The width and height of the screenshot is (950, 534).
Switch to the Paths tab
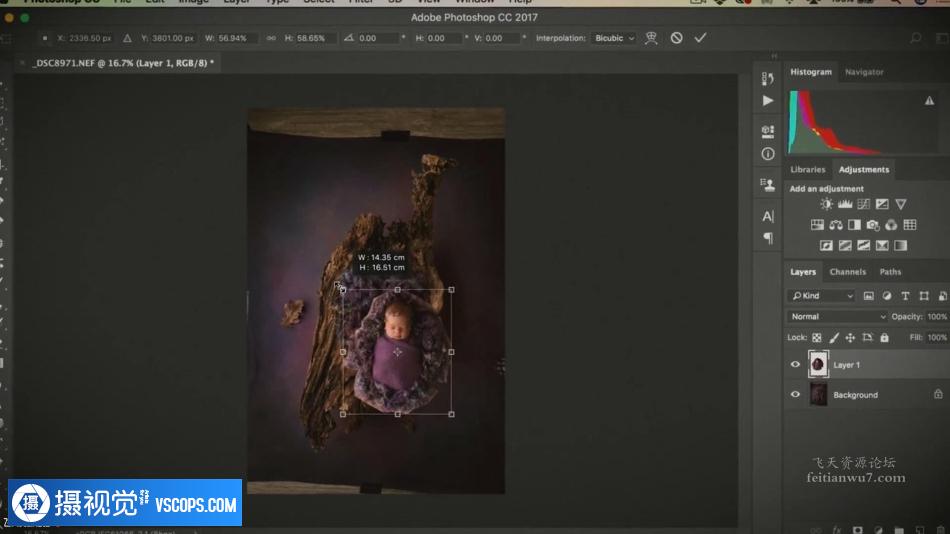(890, 272)
